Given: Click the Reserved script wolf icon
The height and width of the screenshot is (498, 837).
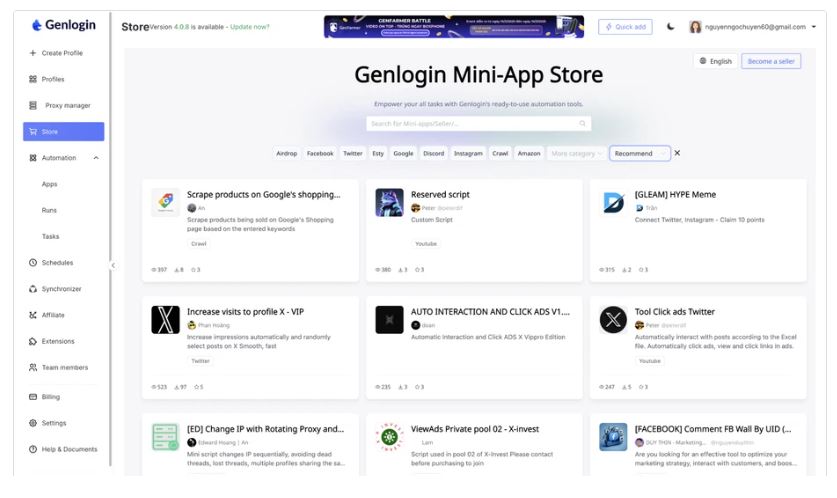Looking at the screenshot, I should click(389, 202).
